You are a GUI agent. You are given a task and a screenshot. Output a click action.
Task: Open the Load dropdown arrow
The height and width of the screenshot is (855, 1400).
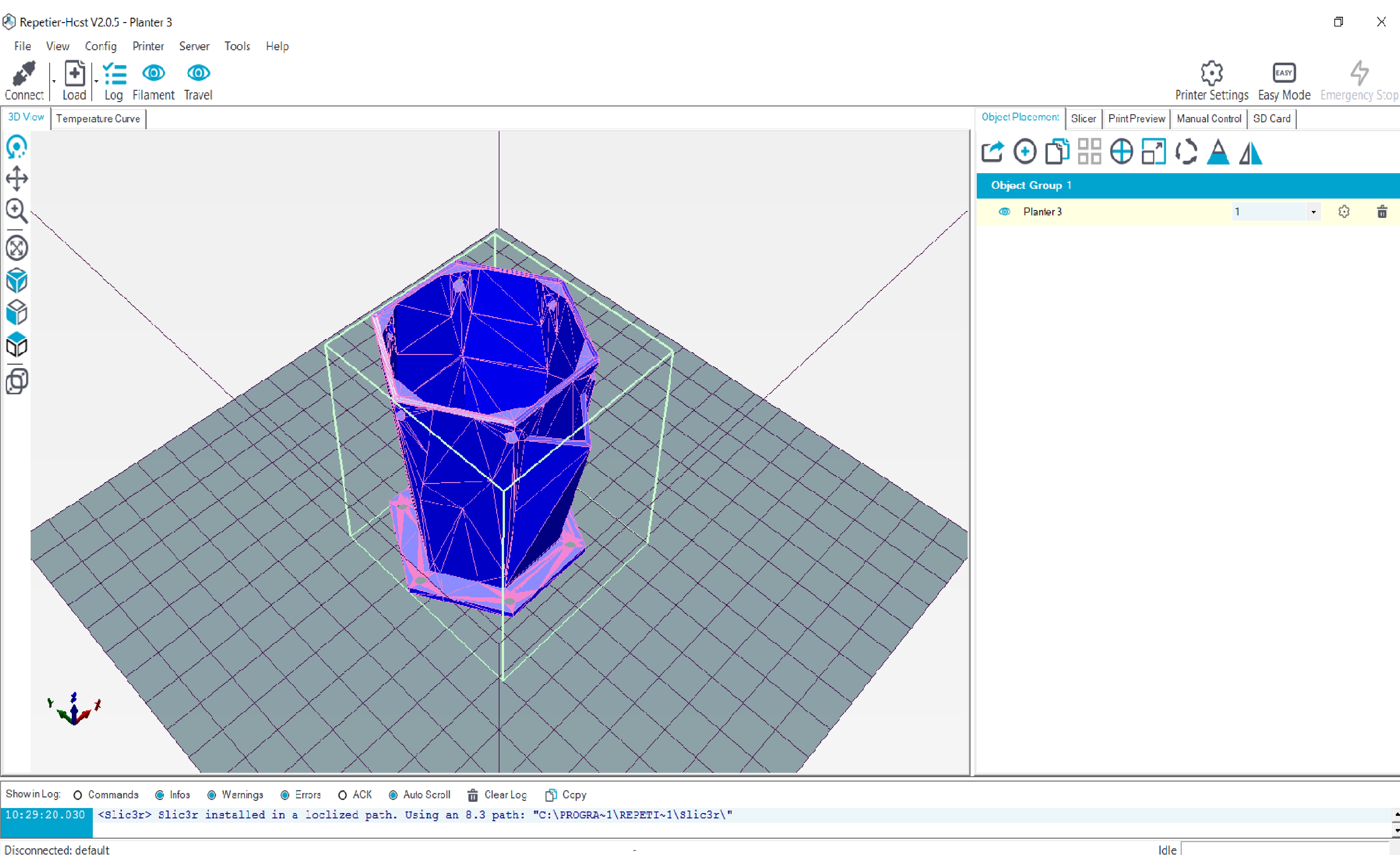click(x=96, y=81)
